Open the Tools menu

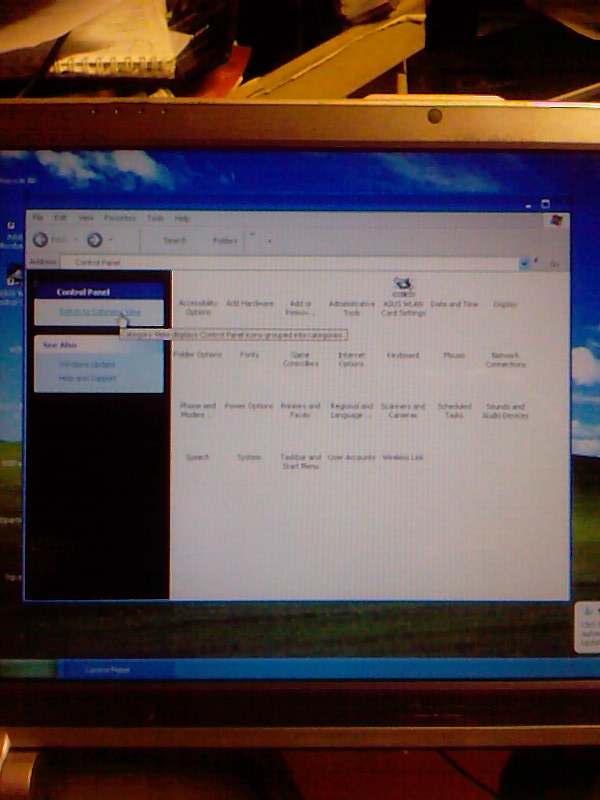tap(155, 218)
